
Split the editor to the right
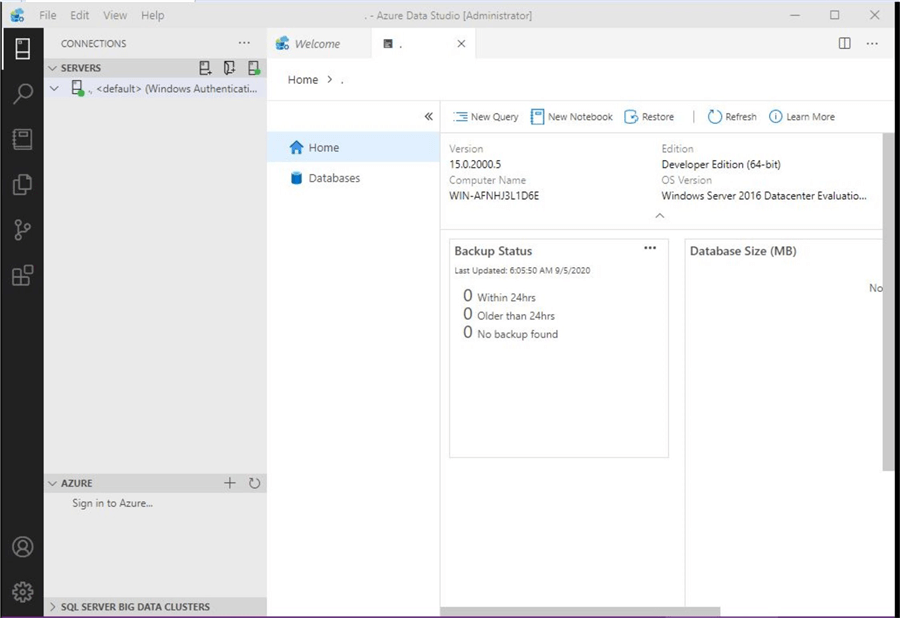[x=845, y=44]
